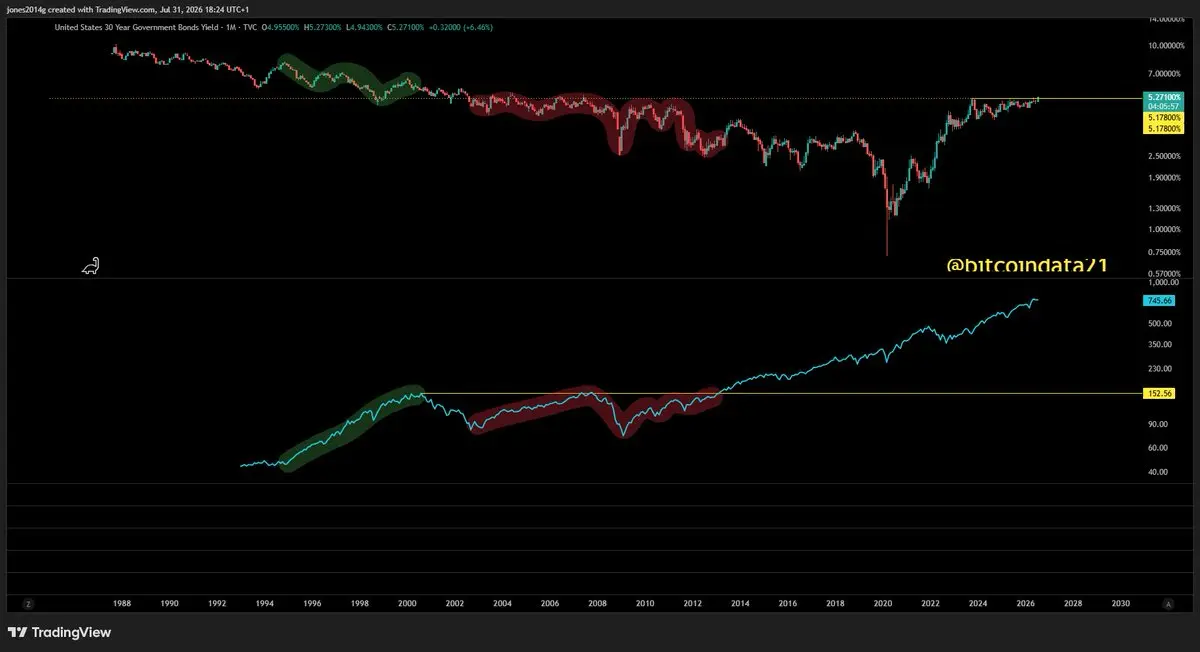
Task: Click the 500.00 tick on the lower pane axis
Action: click(x=1160, y=324)
